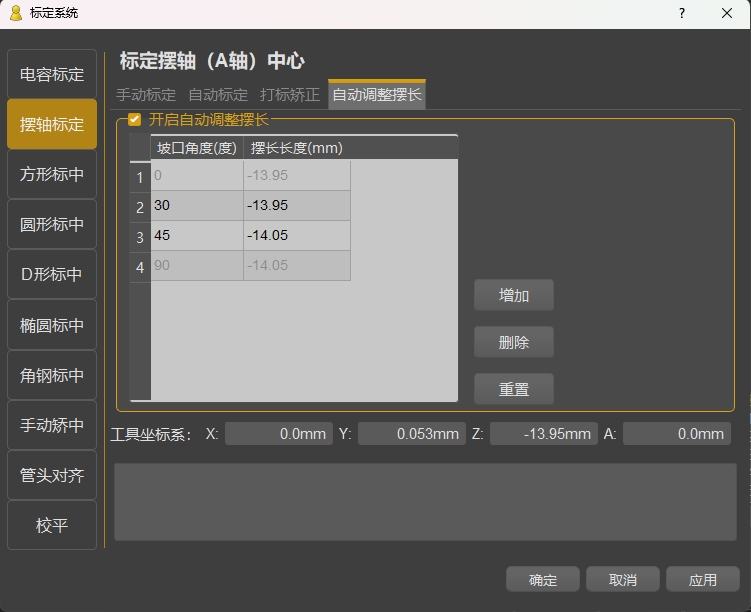
Task: Click the 删除 button to delete row
Action: coord(514,342)
